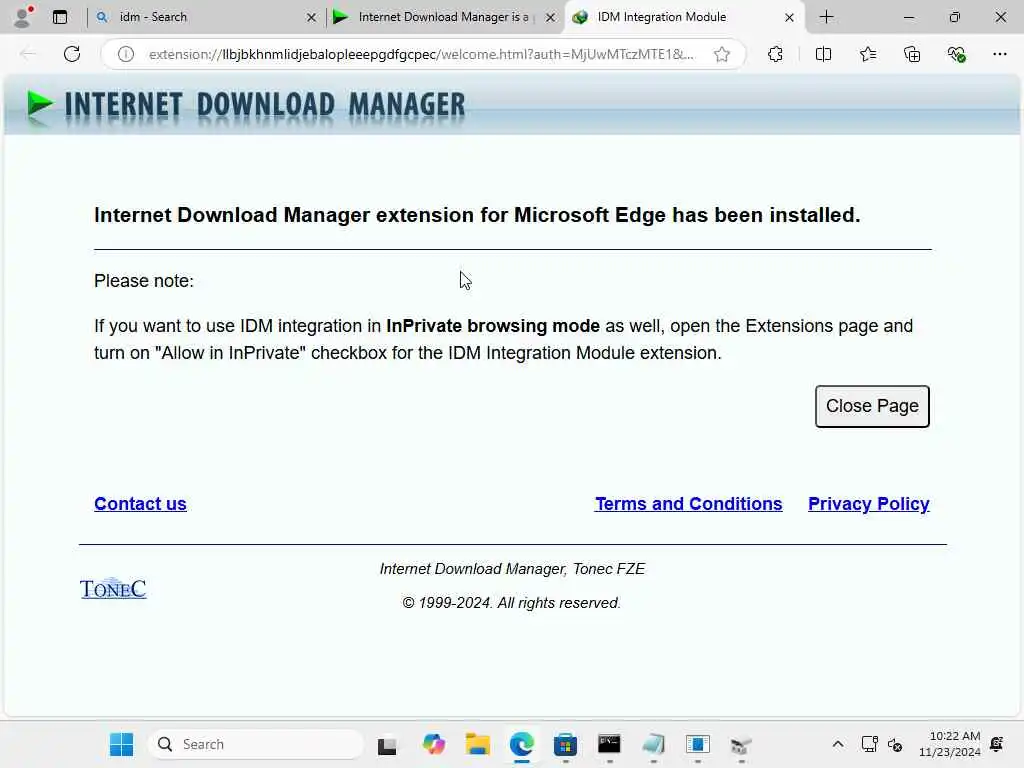The height and width of the screenshot is (768, 1024).
Task: Open Microsoft Store from taskbar
Action: click(566, 744)
